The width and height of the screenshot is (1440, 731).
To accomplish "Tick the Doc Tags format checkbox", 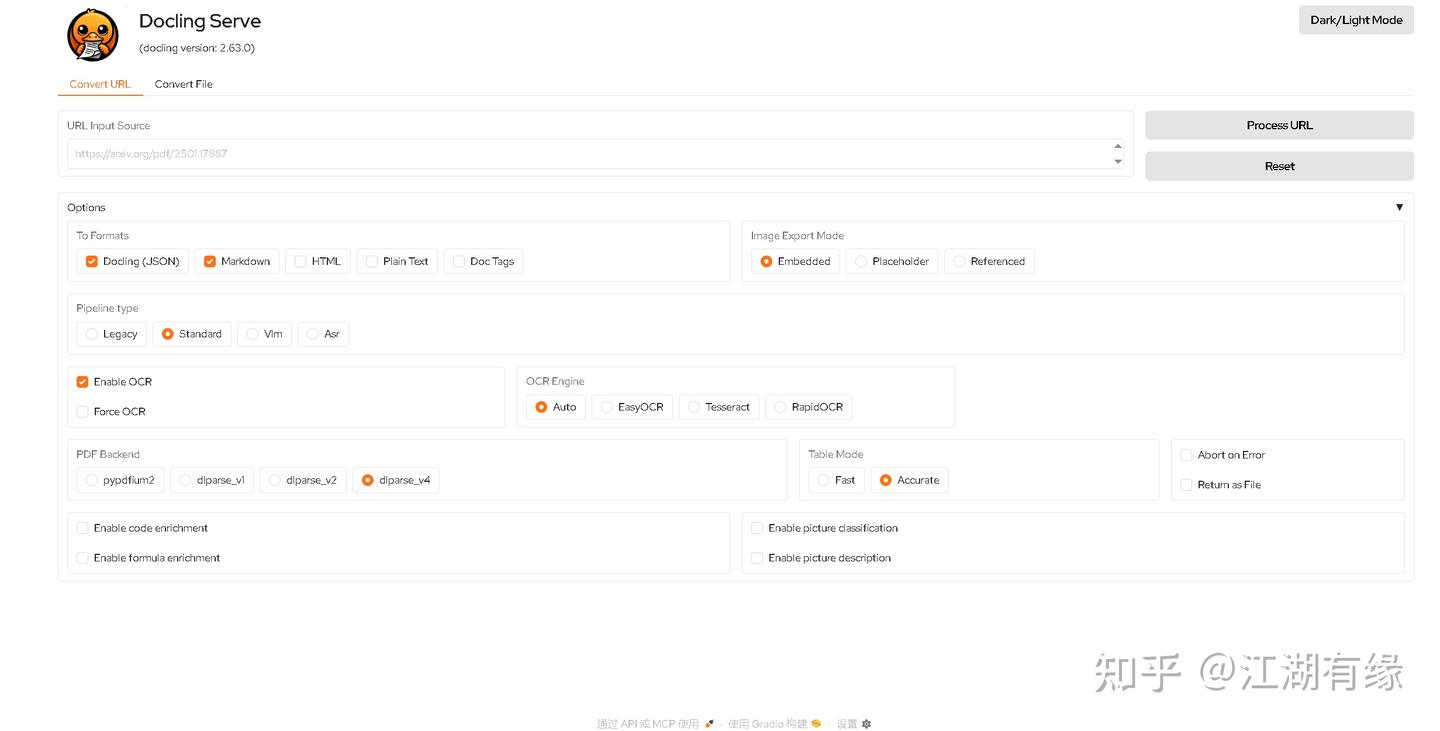I will point(459,262).
